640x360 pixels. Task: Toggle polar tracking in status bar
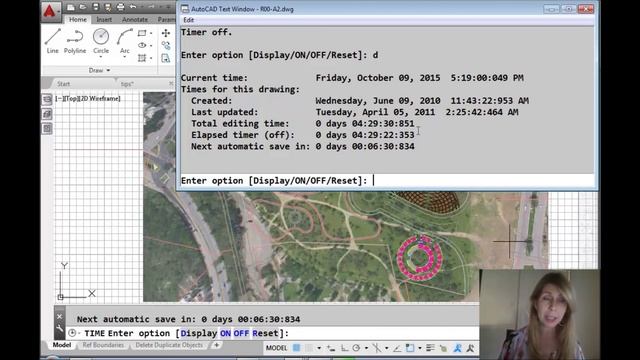(x=356, y=348)
